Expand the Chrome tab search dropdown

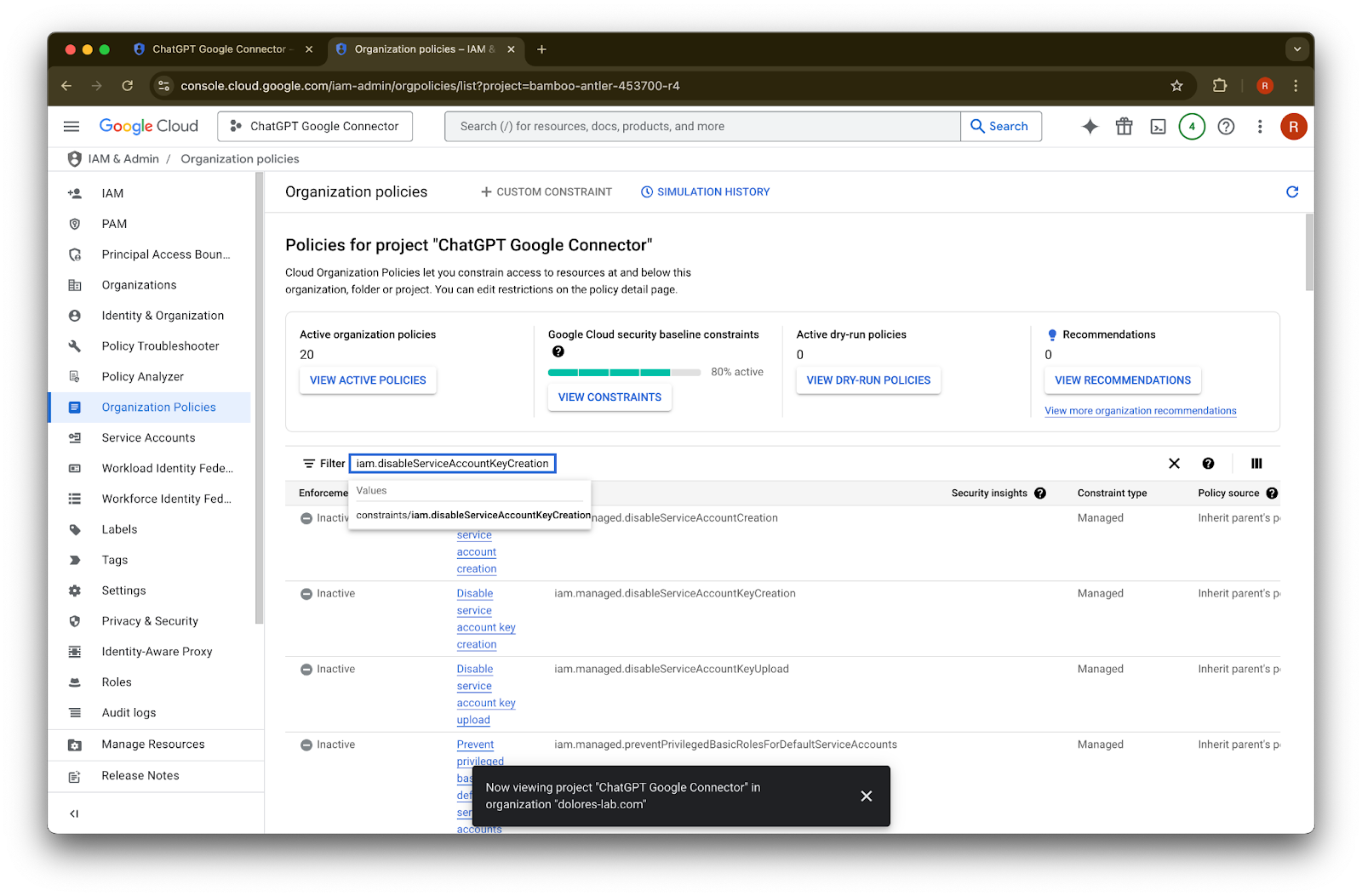[x=1297, y=49]
